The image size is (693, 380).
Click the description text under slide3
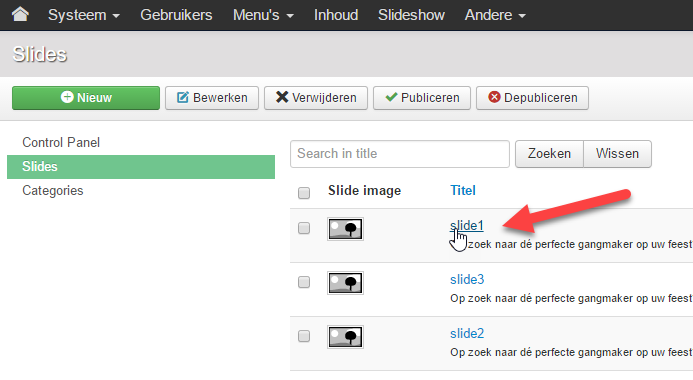point(571,298)
